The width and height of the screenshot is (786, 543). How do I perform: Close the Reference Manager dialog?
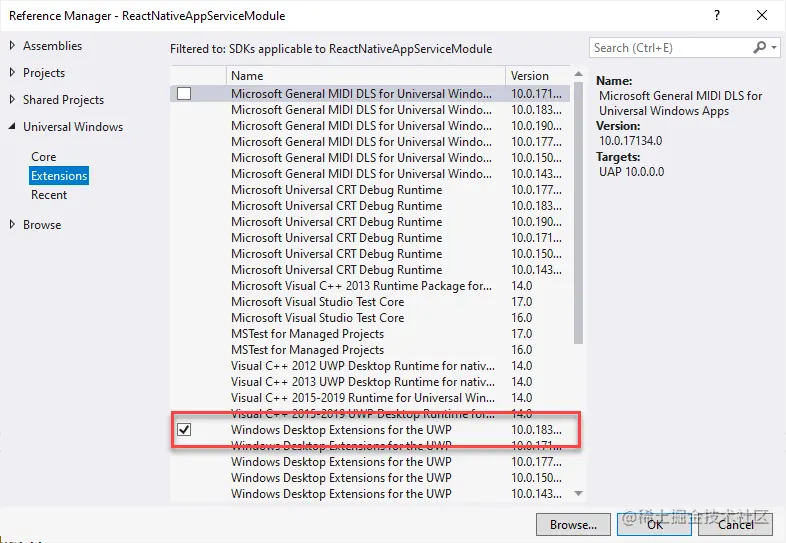(x=762, y=16)
